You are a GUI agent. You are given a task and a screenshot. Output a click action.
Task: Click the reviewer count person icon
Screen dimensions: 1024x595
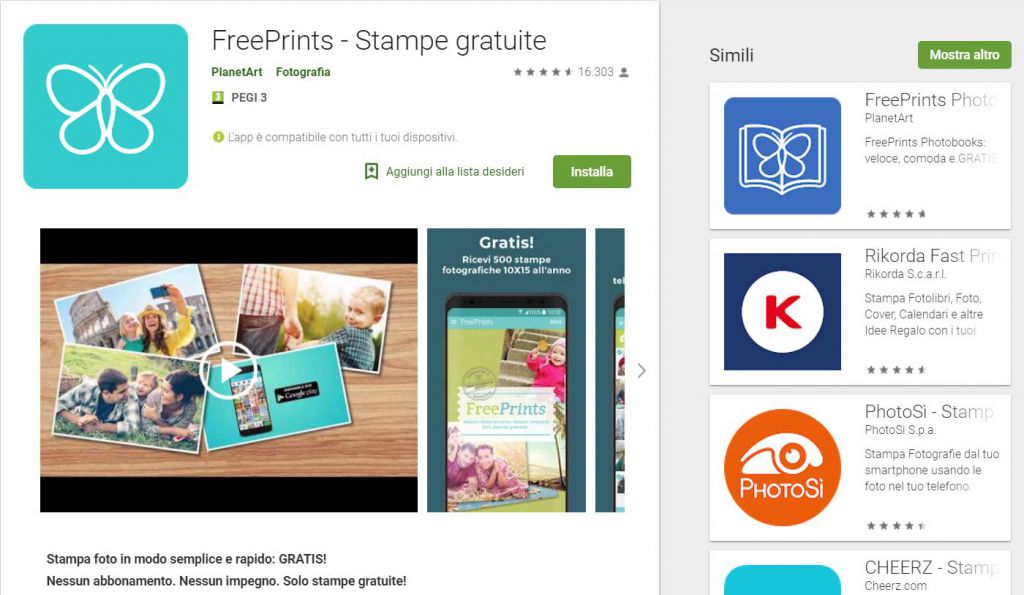pos(624,72)
